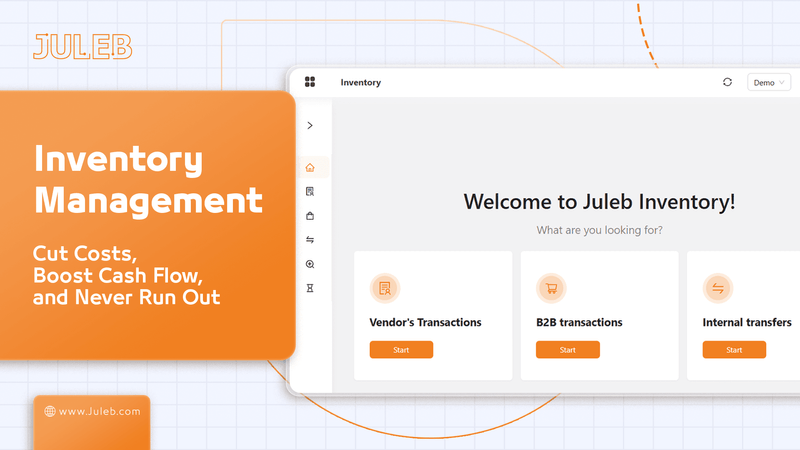Screen dimensions: 800x450
Task: Open the transfers arrows sidebar icon
Action: (310, 240)
